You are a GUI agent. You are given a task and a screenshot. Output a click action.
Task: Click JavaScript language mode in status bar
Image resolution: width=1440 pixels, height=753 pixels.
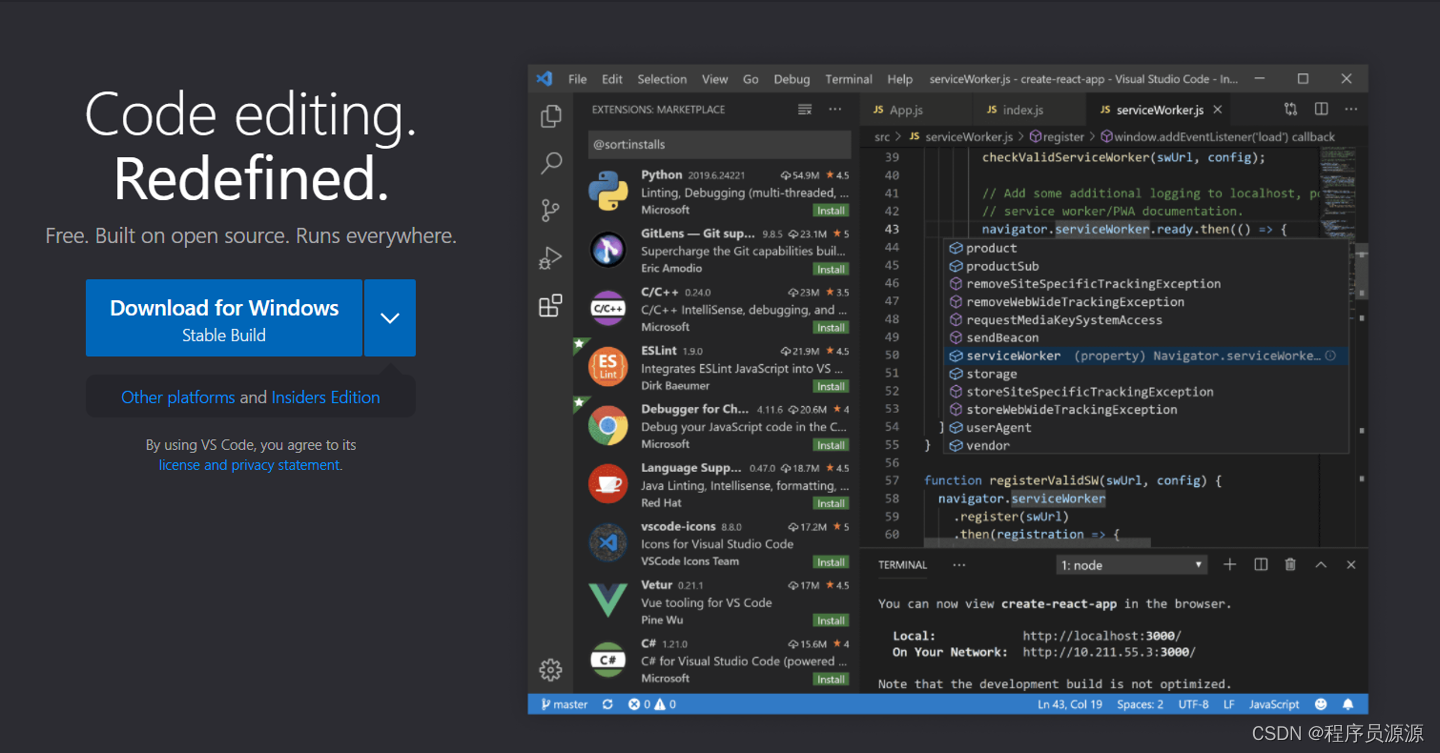click(1275, 704)
